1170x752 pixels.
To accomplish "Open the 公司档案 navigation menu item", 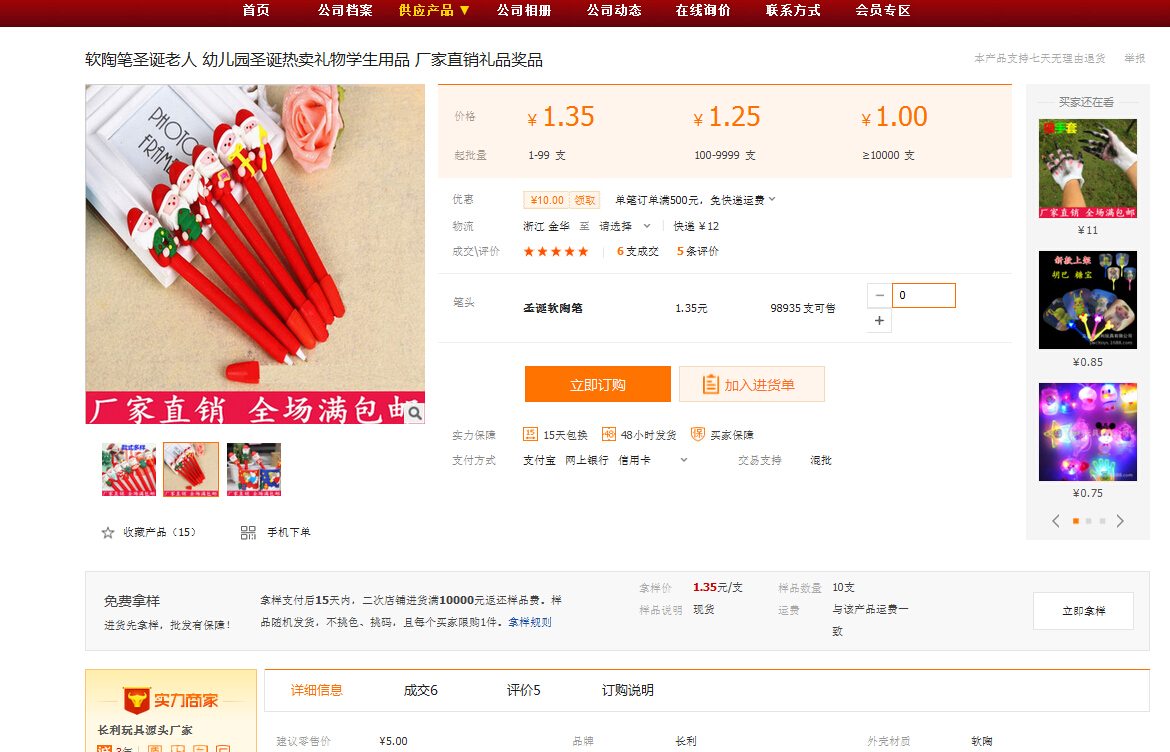I will pos(345,10).
